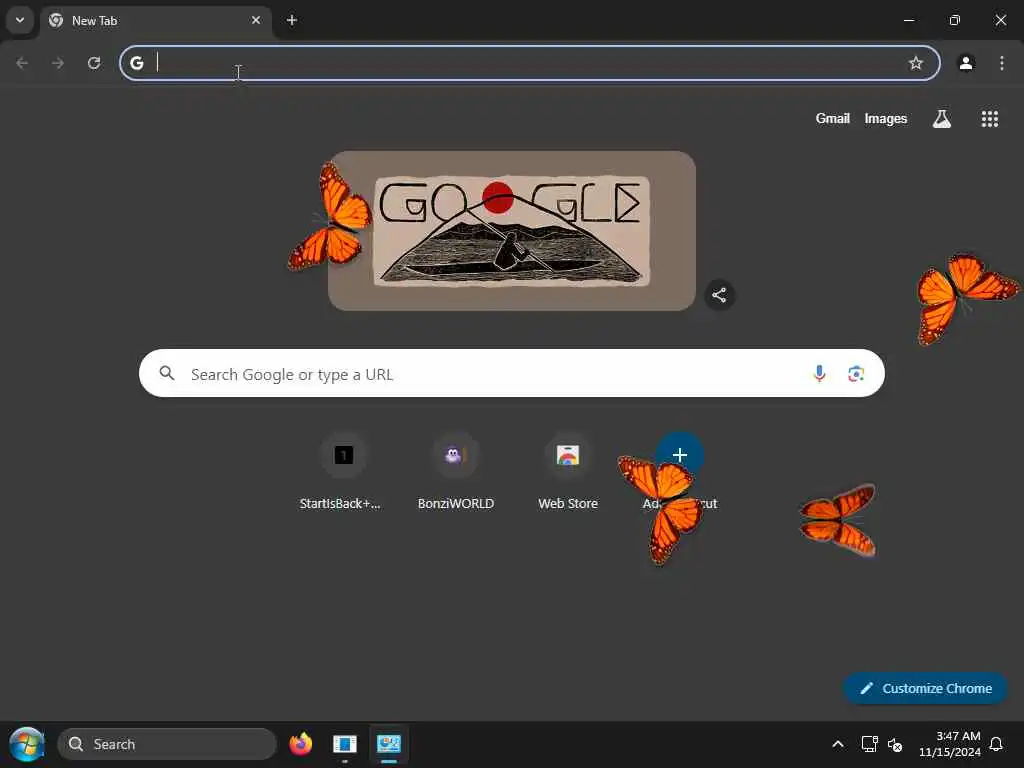Select the active monitor icon taskbar app

click(x=389, y=744)
